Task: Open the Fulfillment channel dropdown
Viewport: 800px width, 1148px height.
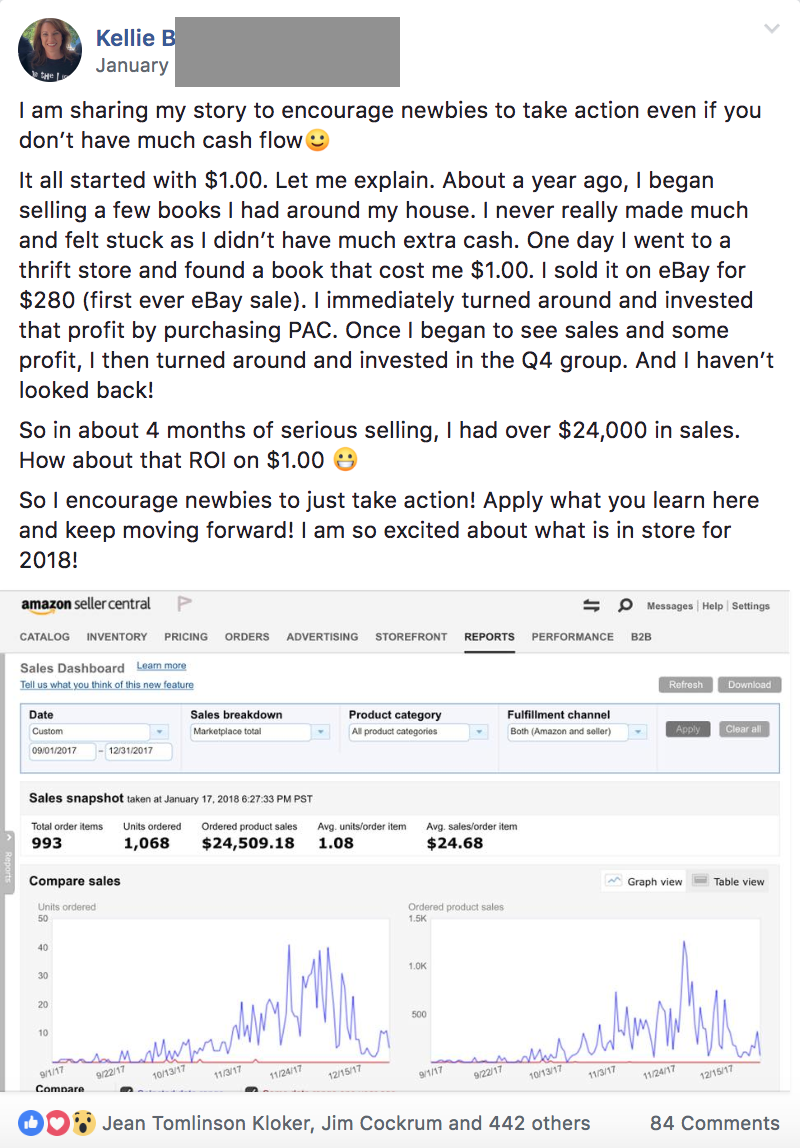Action: tap(639, 732)
